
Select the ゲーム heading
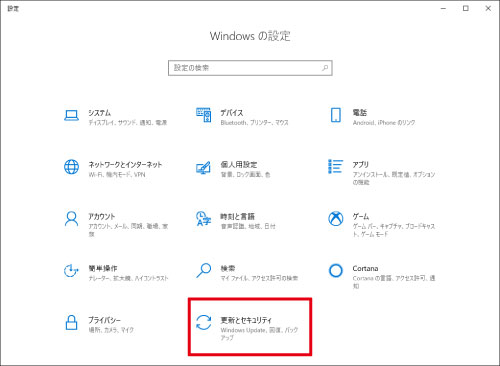pos(361,216)
